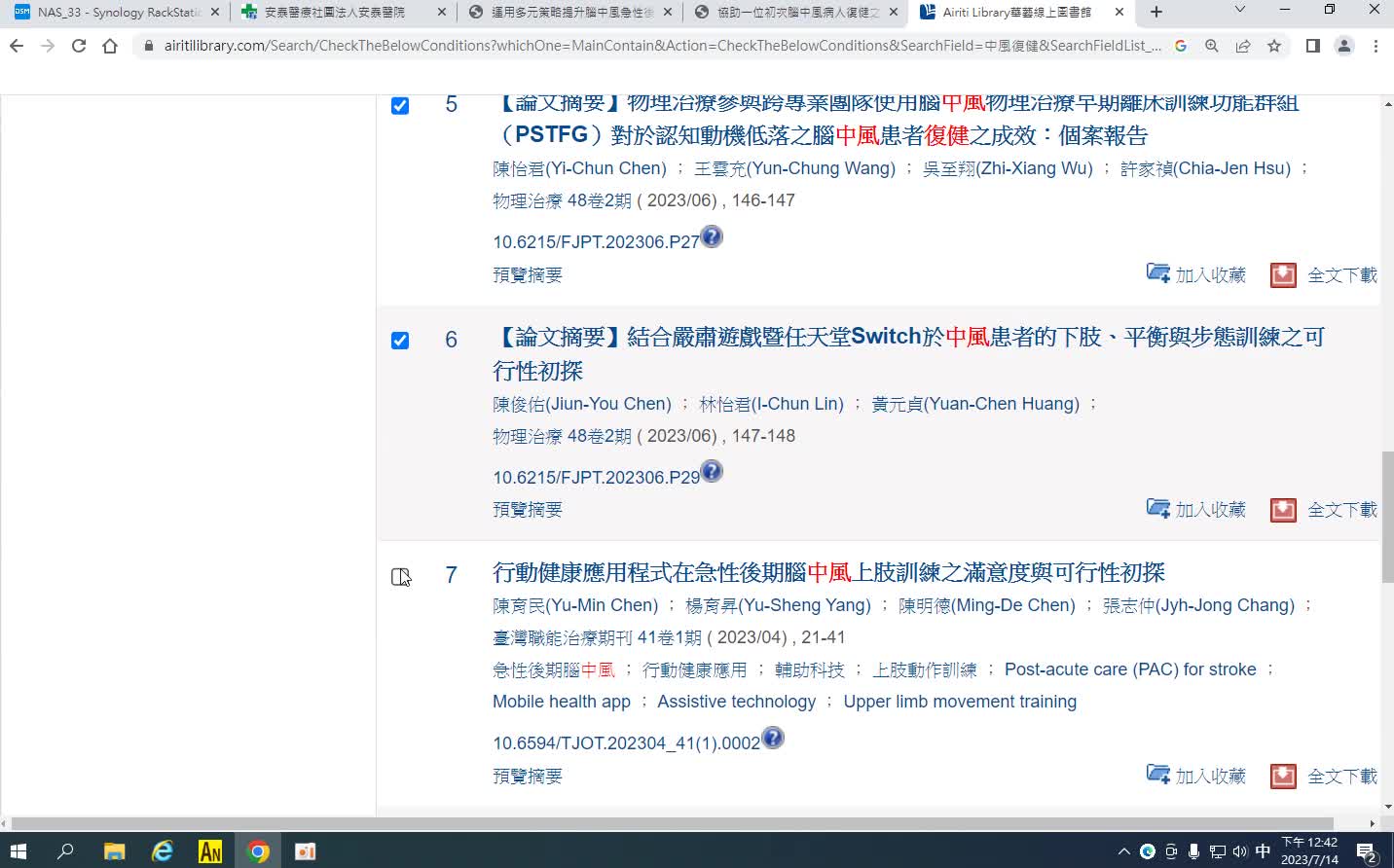Open the Chrome profile avatar menu
Screen dimensions: 1394x868
click(1344, 46)
